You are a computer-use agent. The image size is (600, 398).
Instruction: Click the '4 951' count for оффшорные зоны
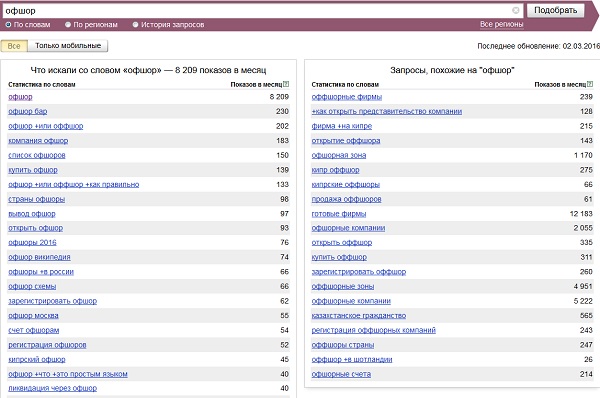pos(583,286)
